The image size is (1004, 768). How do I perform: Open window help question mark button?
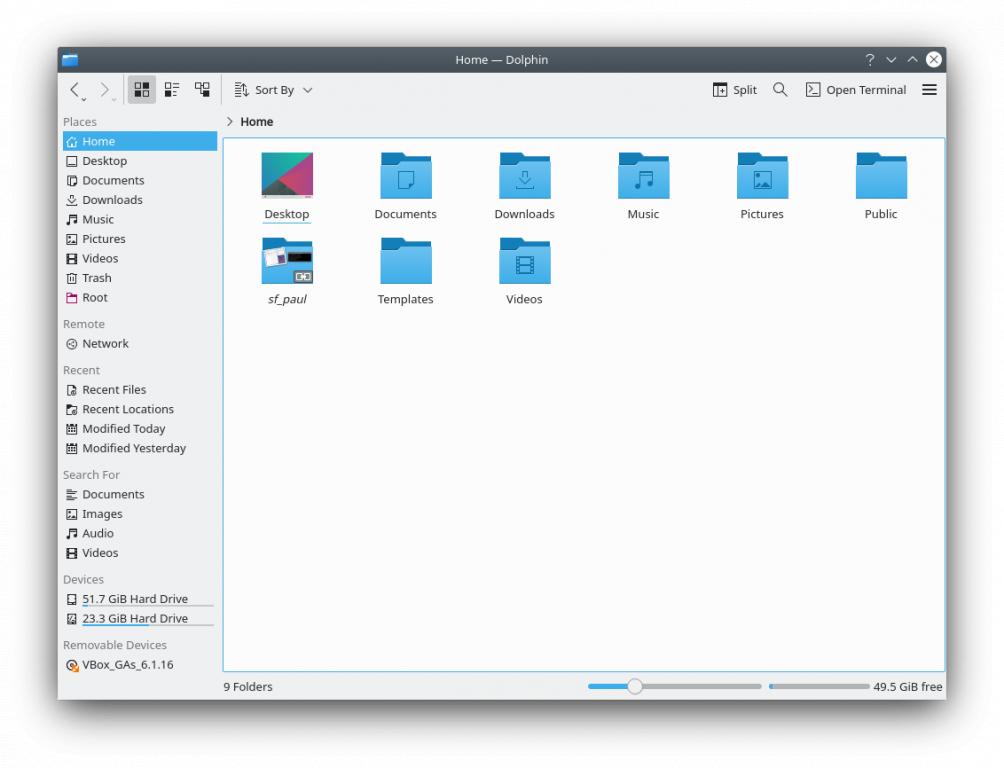point(870,60)
